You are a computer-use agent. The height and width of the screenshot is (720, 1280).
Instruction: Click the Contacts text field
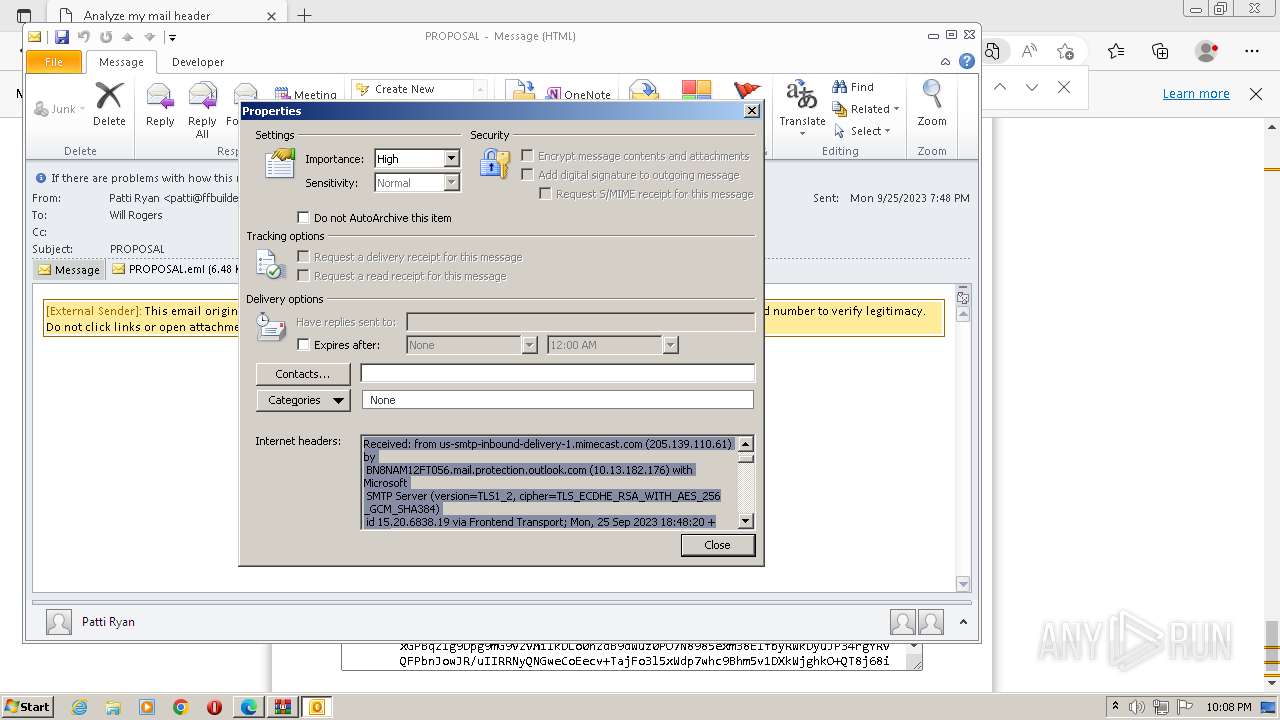[x=557, y=373]
